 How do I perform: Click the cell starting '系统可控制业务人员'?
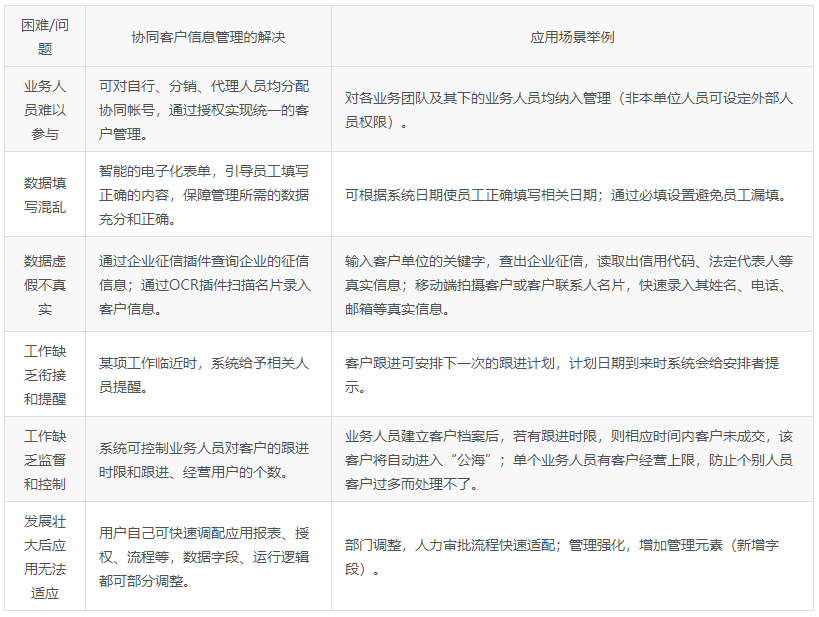(x=208, y=459)
